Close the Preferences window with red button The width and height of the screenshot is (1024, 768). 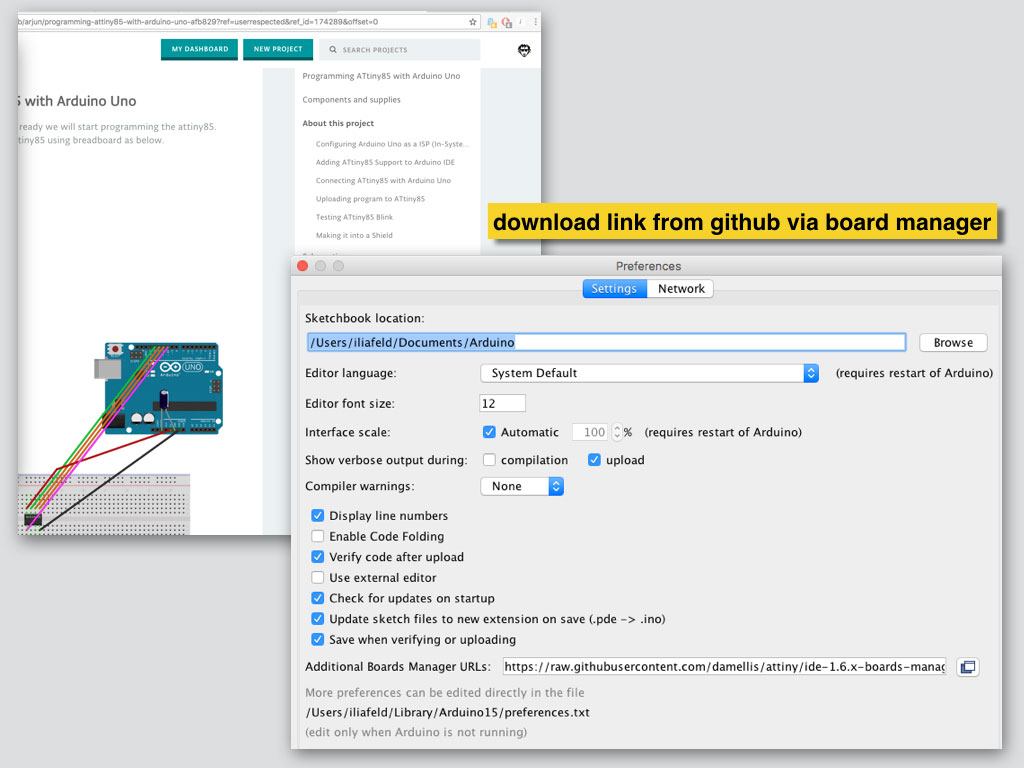click(x=302, y=266)
